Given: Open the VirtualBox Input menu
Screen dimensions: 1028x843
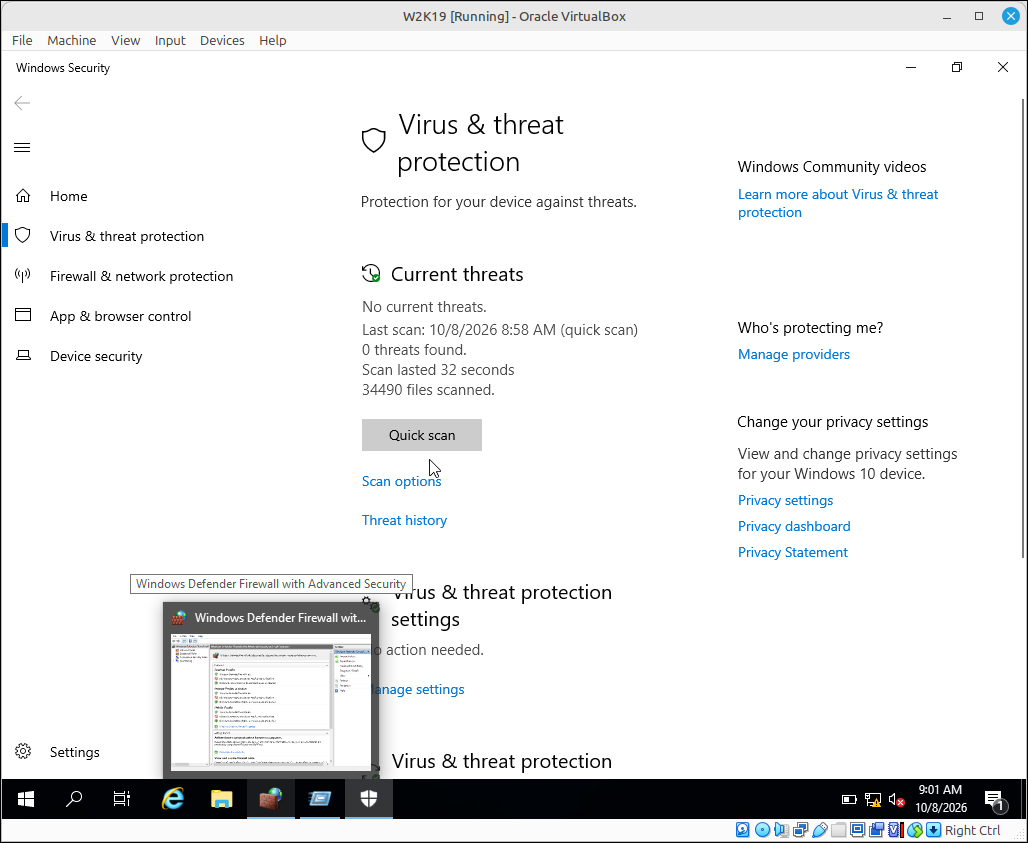Looking at the screenshot, I should pyautogui.click(x=170, y=41).
